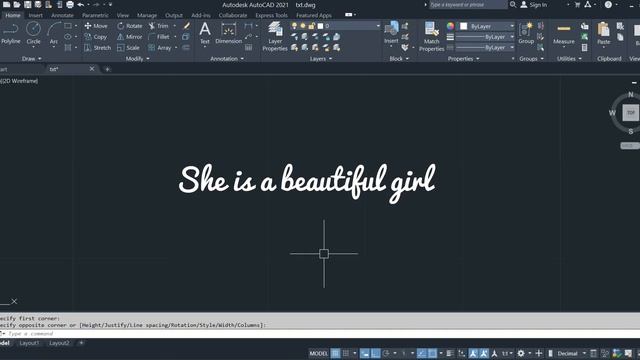Toggle object snap tracking in status bar
Screen dimensions: 640x360
click(422, 353)
